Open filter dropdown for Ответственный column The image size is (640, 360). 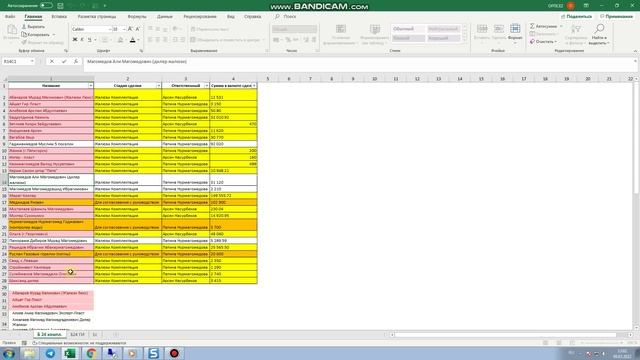(x=206, y=86)
